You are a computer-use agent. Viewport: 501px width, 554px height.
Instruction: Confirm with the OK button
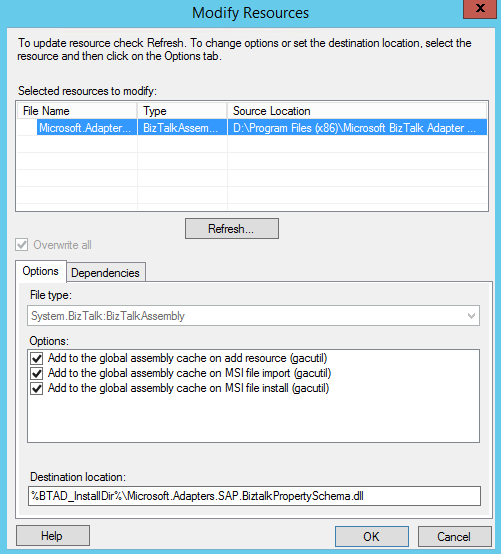pos(372,537)
